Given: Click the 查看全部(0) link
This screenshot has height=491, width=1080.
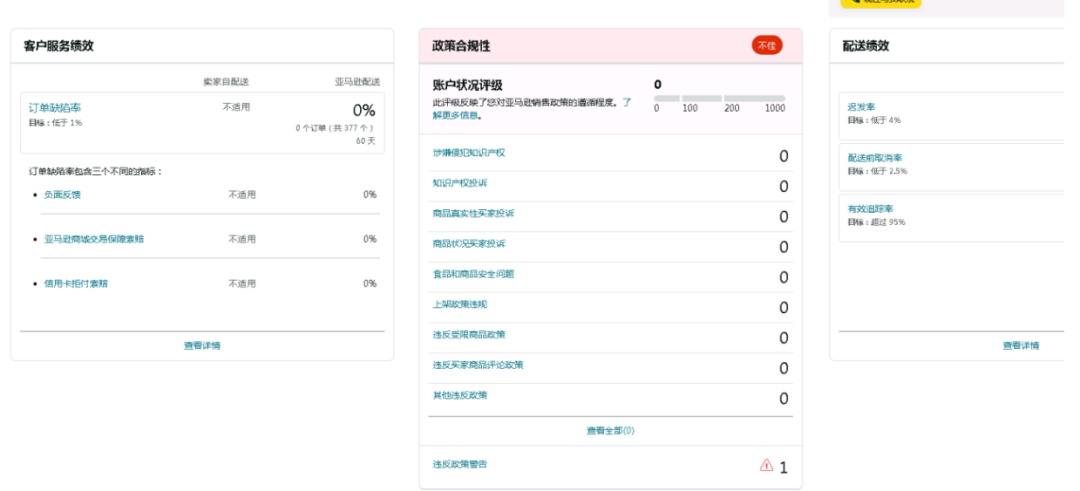Looking at the screenshot, I should tap(610, 430).
